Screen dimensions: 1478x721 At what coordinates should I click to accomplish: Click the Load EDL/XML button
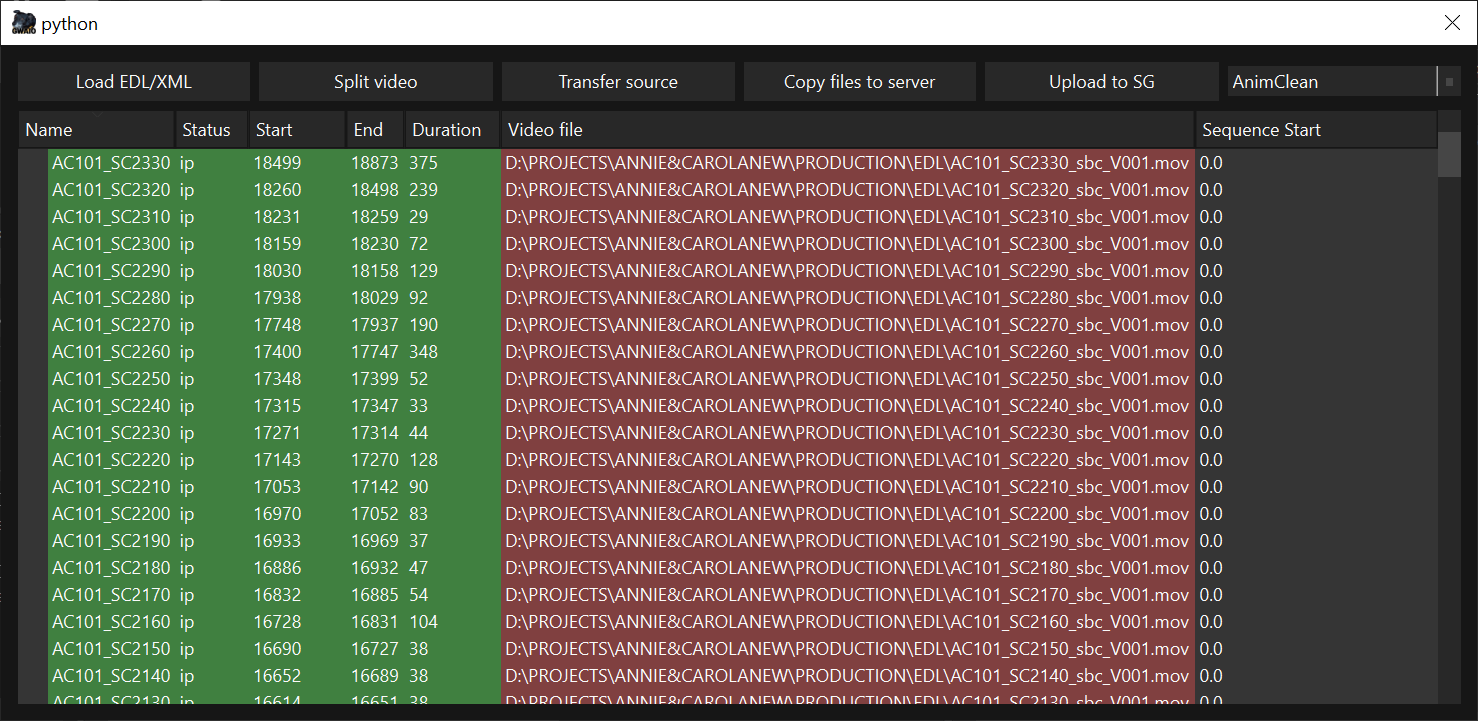[x=134, y=82]
